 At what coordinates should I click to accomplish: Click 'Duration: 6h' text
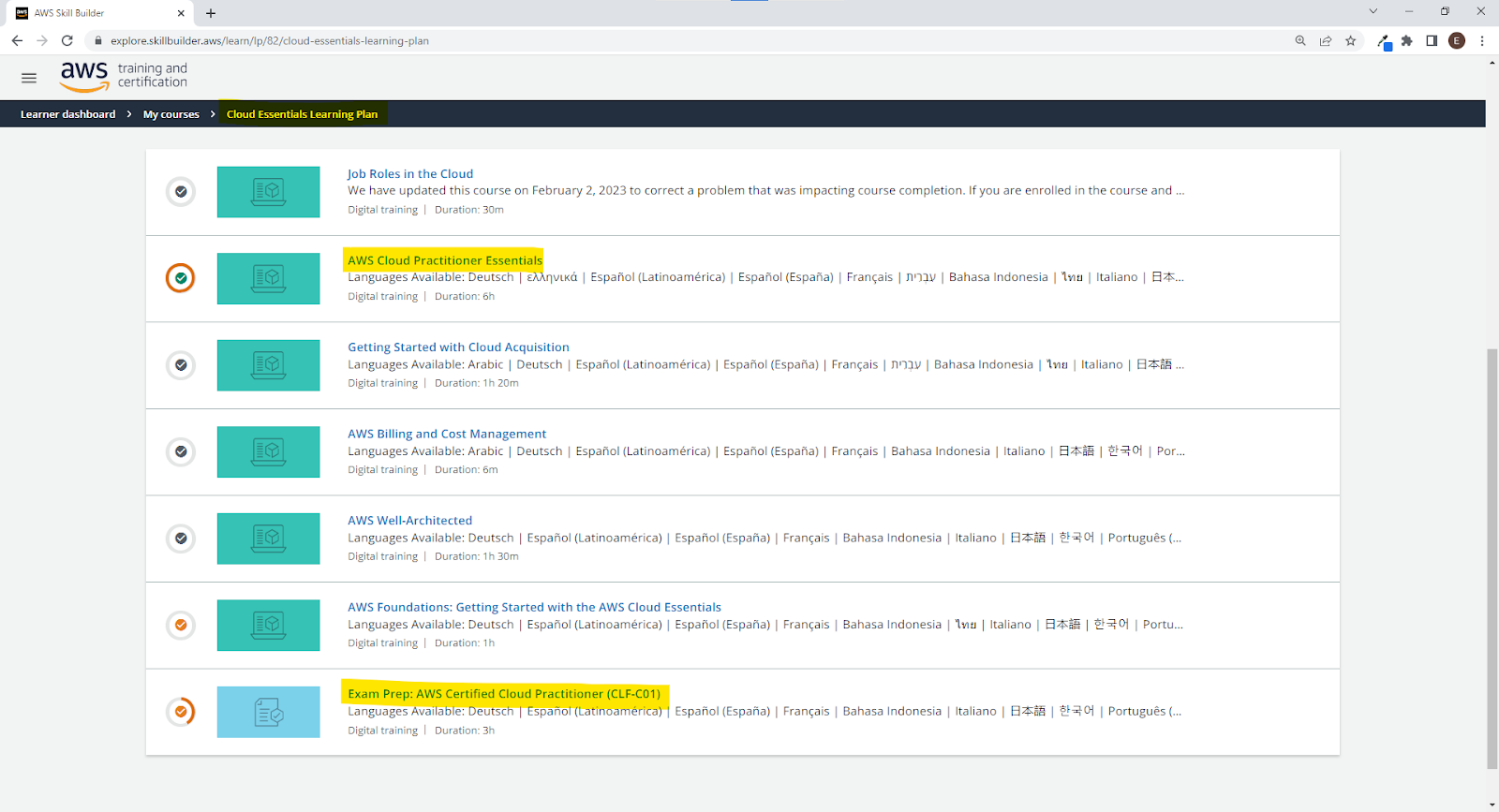465,296
